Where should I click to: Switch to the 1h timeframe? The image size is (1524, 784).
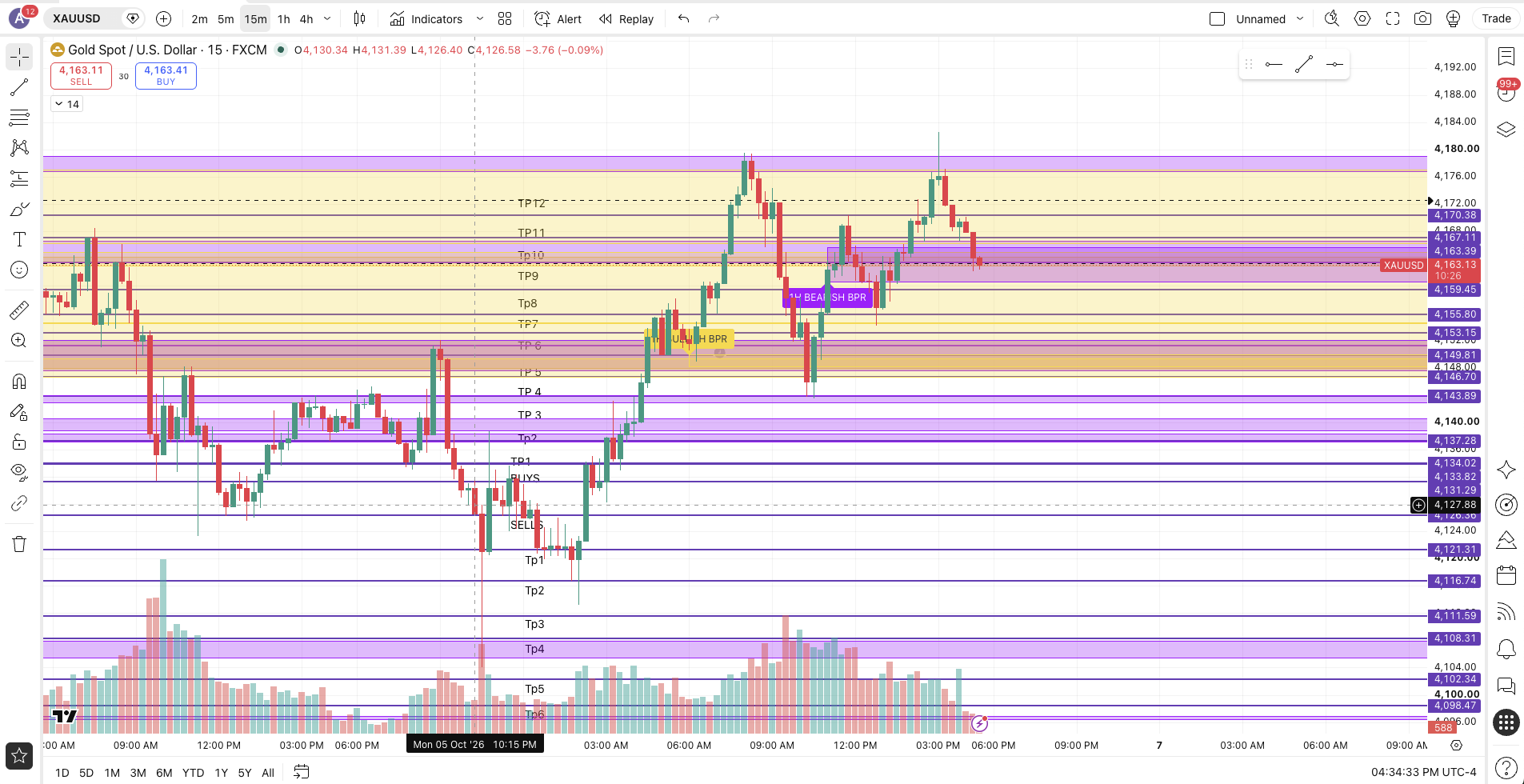click(x=284, y=18)
